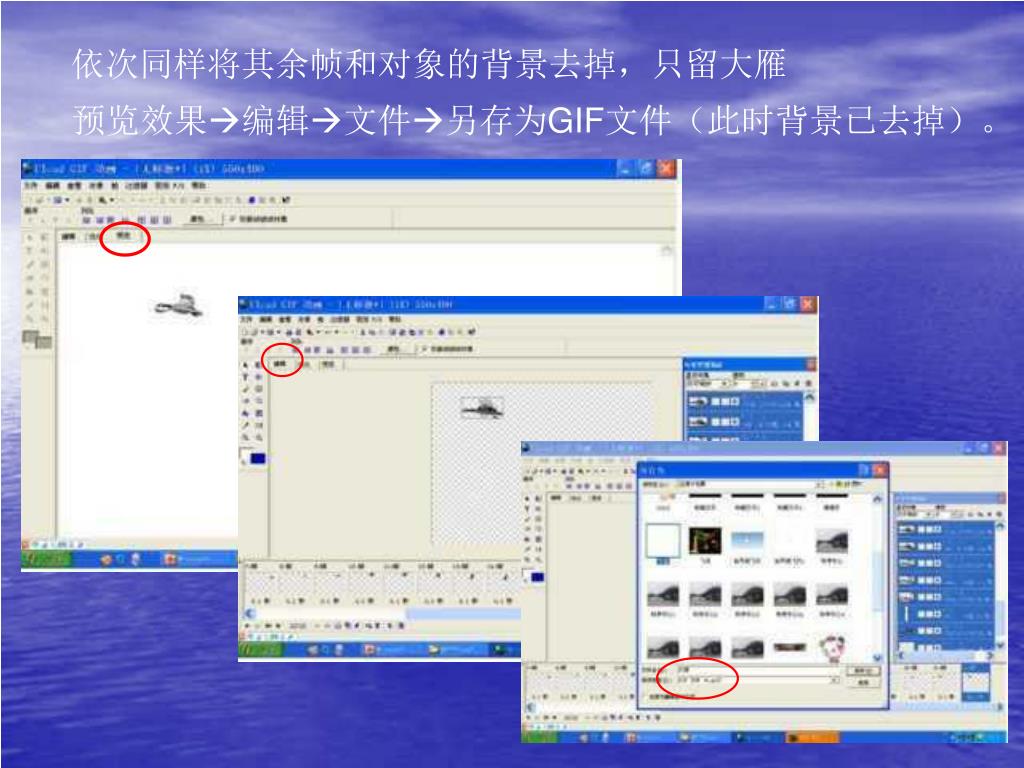The image size is (1024, 768).
Task: Switch to Preview tab in middle window
Action: tap(329, 364)
